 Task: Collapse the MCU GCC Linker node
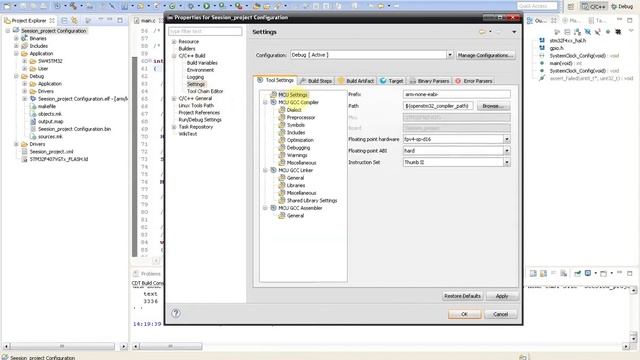[x=265, y=170]
